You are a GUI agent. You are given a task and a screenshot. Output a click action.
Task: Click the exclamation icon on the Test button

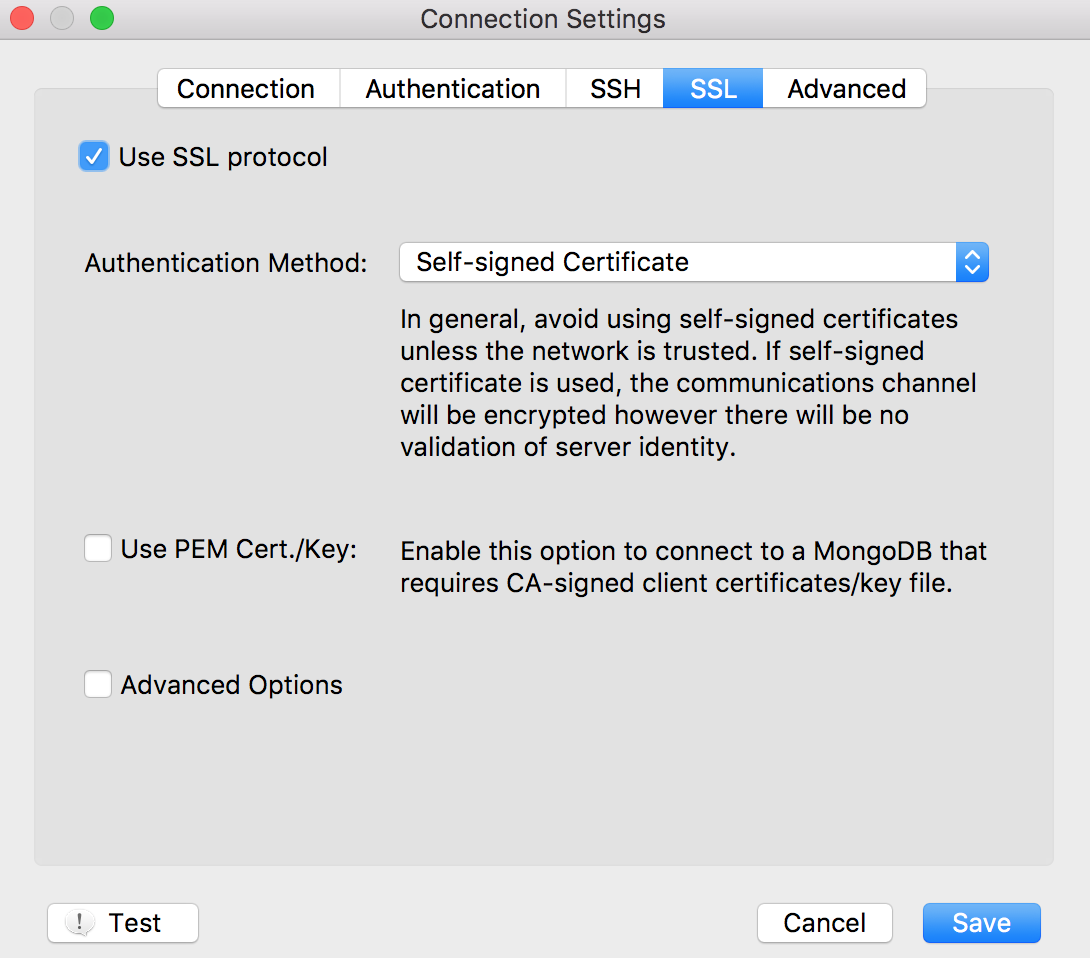(79, 922)
